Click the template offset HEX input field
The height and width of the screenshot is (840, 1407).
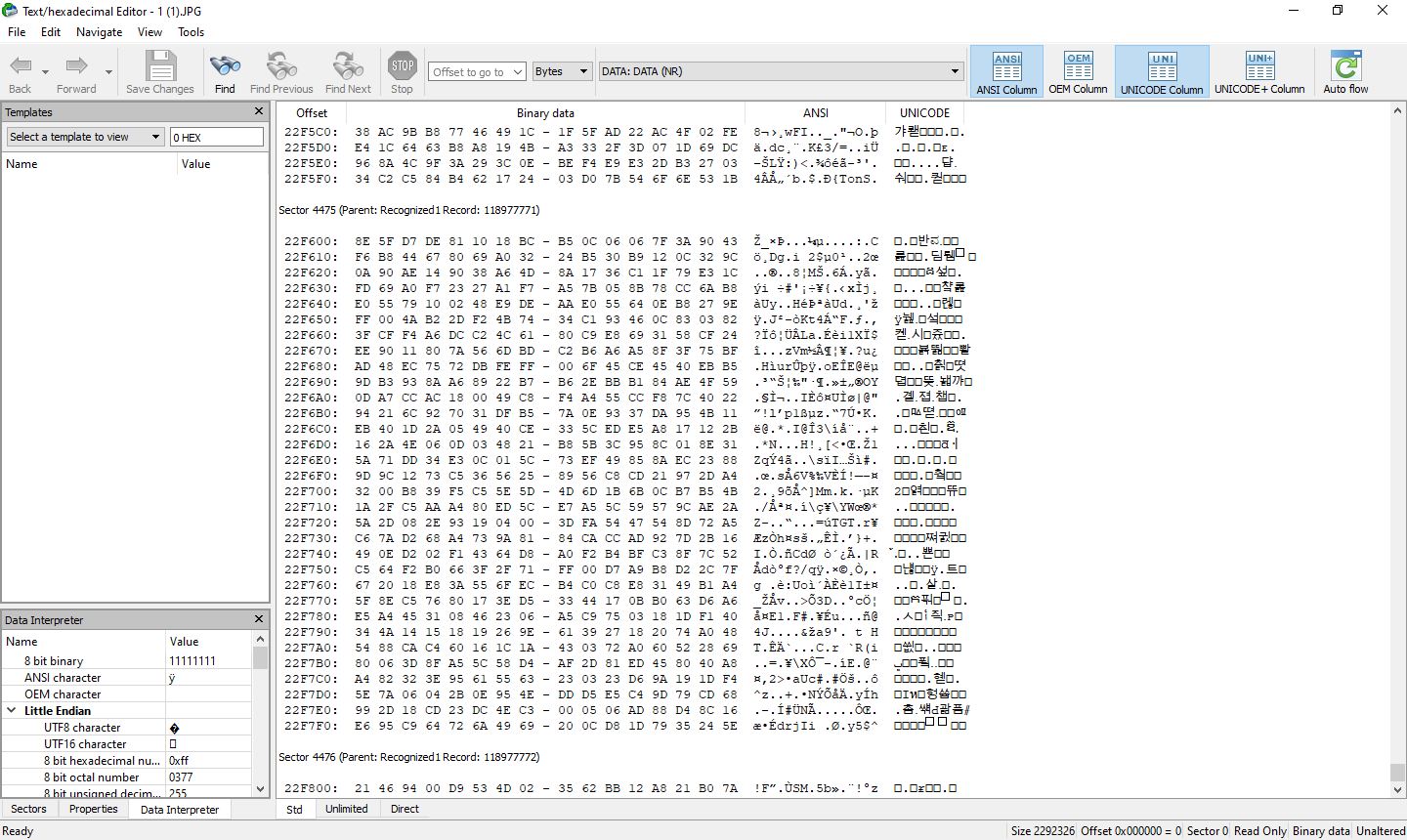[x=217, y=137]
